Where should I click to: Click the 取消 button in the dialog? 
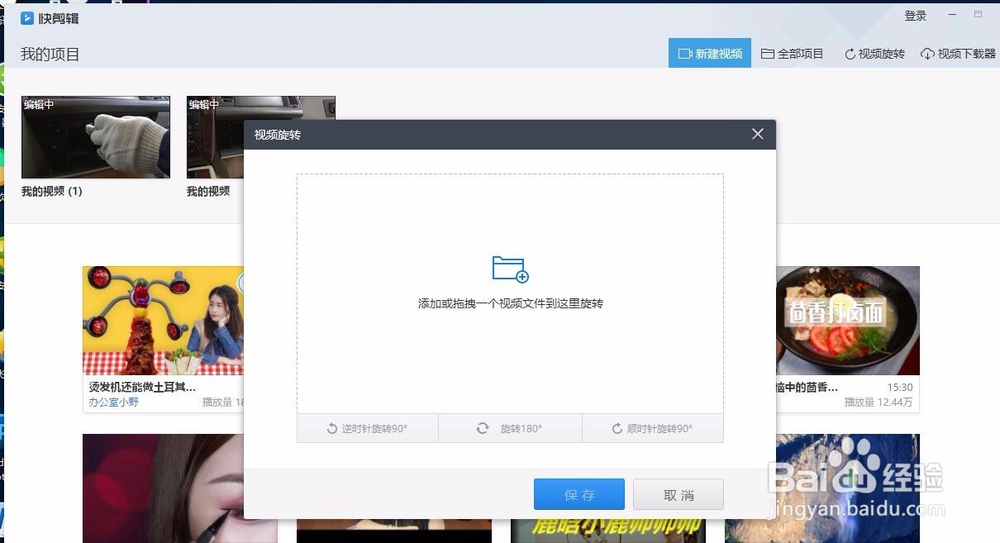tap(679, 495)
